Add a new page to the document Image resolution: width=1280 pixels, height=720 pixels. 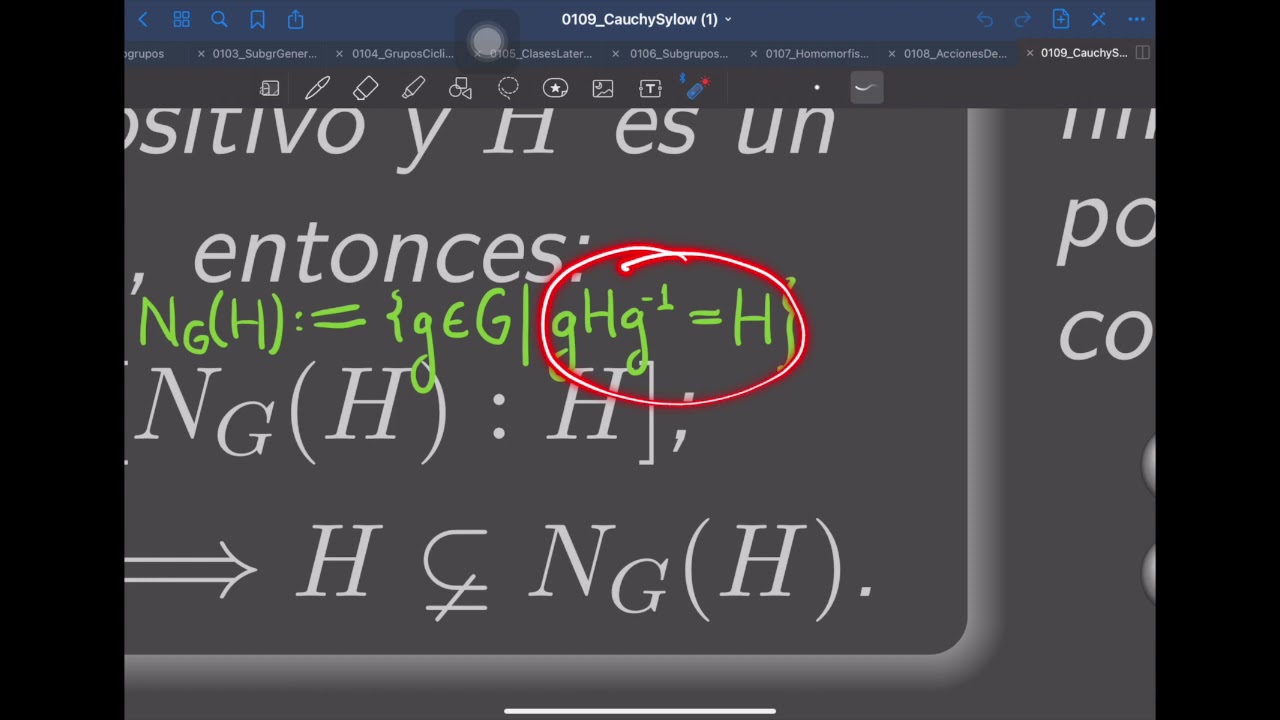tap(1061, 19)
